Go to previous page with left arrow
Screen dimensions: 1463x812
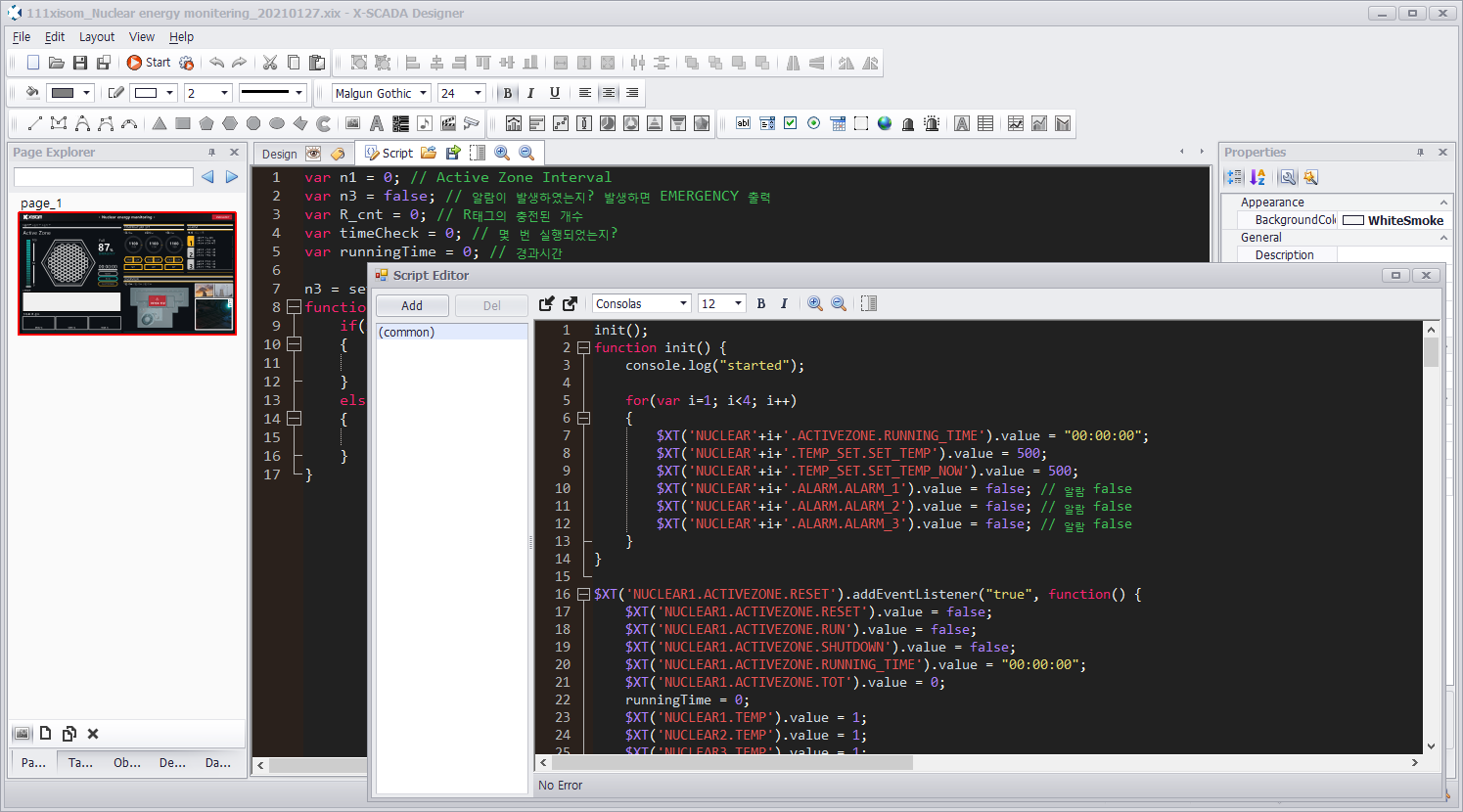click(x=207, y=177)
